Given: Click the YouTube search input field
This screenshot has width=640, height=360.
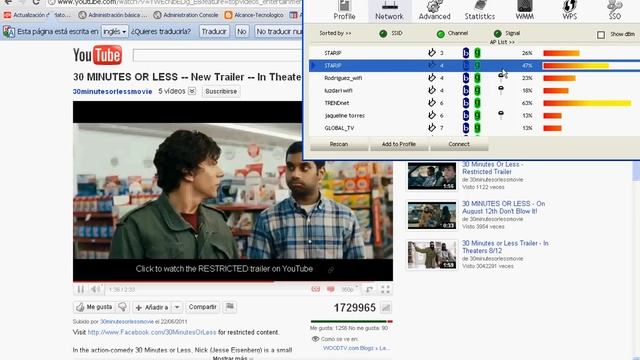Looking at the screenshot, I should pos(217,55).
